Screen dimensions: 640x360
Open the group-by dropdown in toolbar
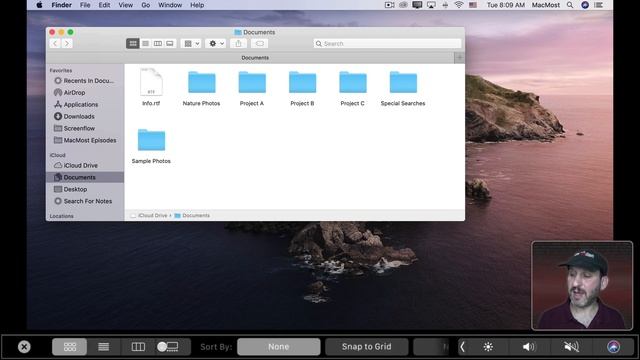coord(191,43)
